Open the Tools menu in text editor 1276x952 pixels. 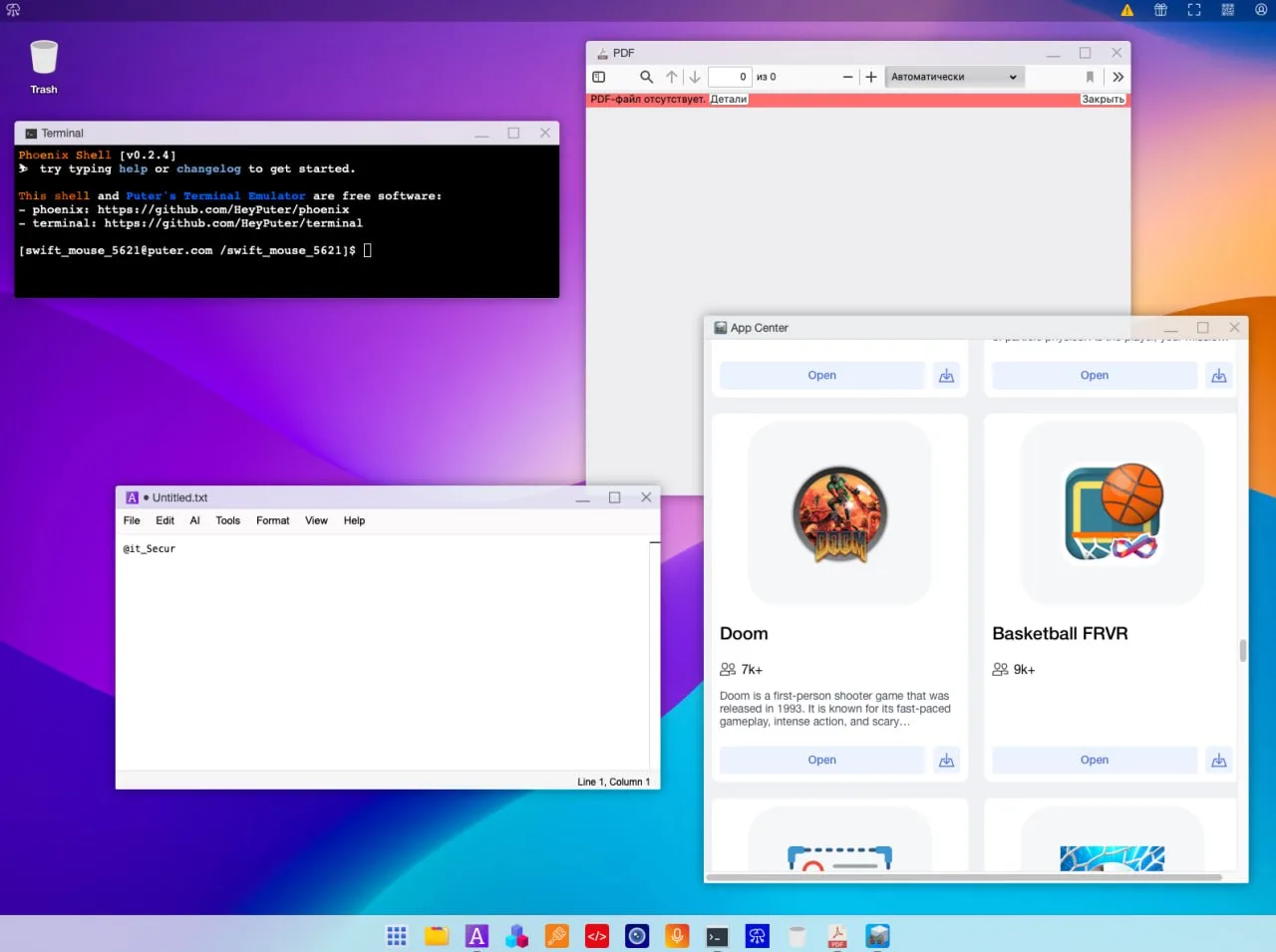[227, 520]
